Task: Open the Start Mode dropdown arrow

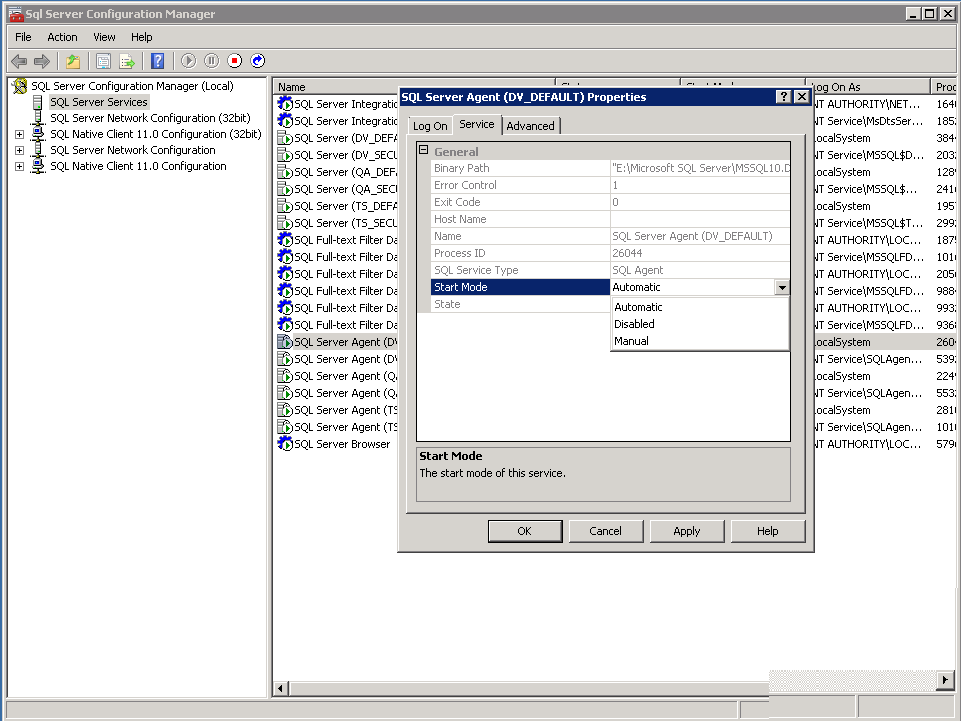Action: (x=782, y=287)
